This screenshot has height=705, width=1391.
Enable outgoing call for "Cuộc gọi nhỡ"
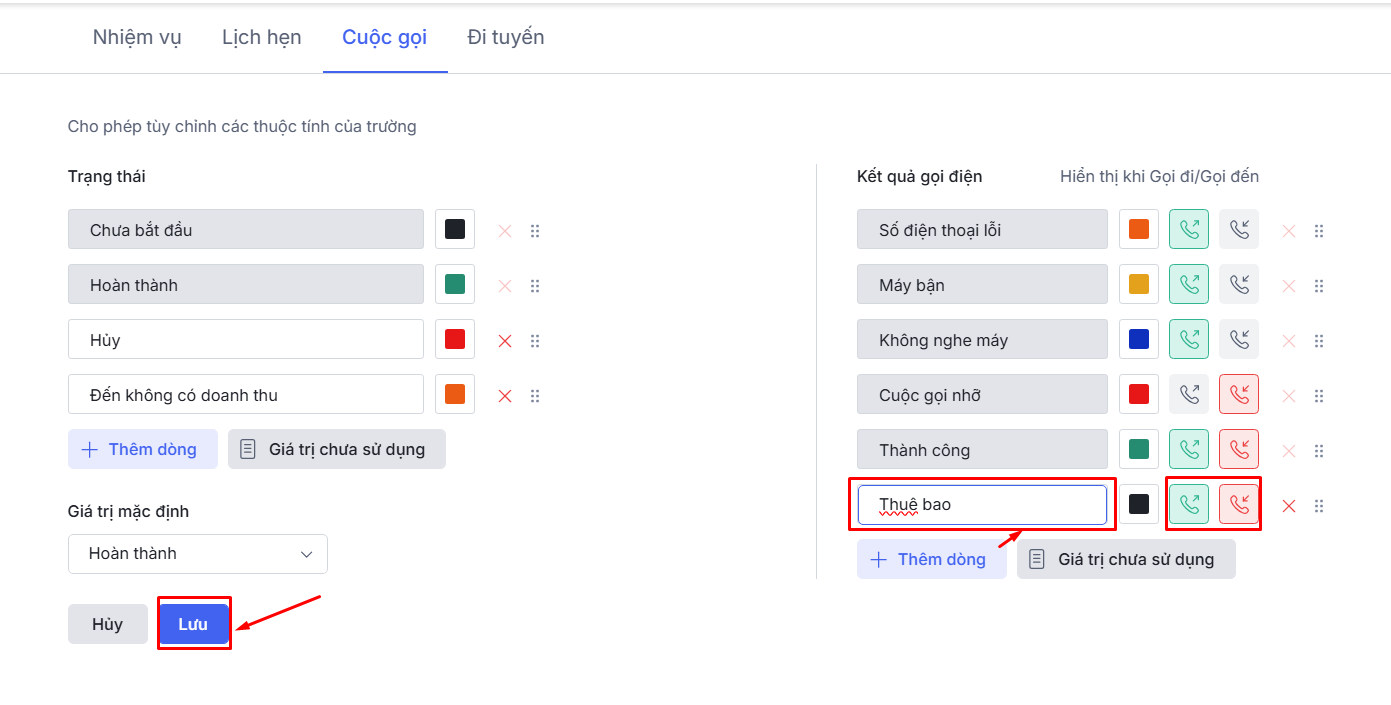pos(1189,395)
